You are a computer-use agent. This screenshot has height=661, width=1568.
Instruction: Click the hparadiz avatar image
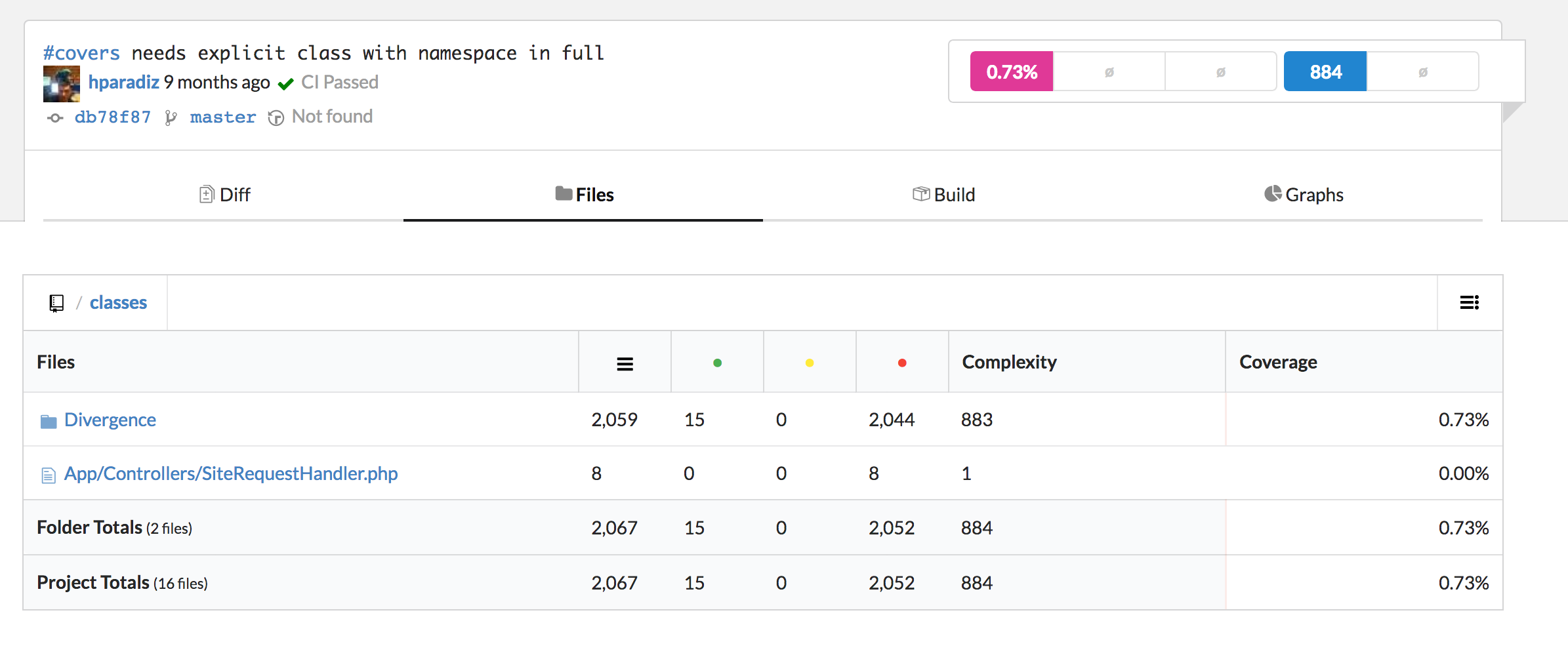pyautogui.click(x=62, y=84)
